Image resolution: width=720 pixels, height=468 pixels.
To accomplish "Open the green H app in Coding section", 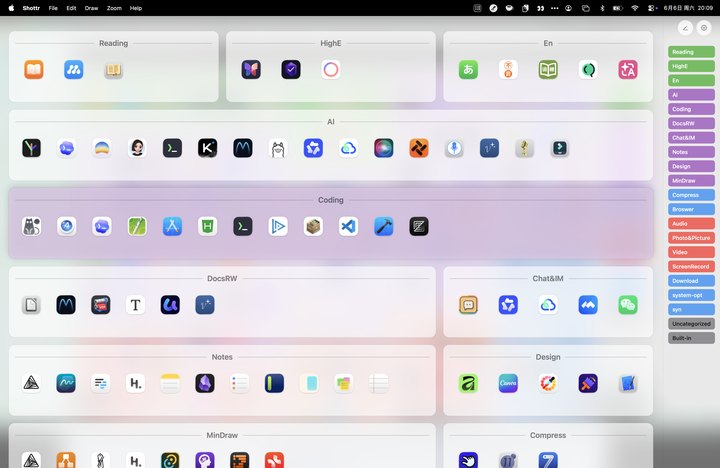I will pos(208,226).
